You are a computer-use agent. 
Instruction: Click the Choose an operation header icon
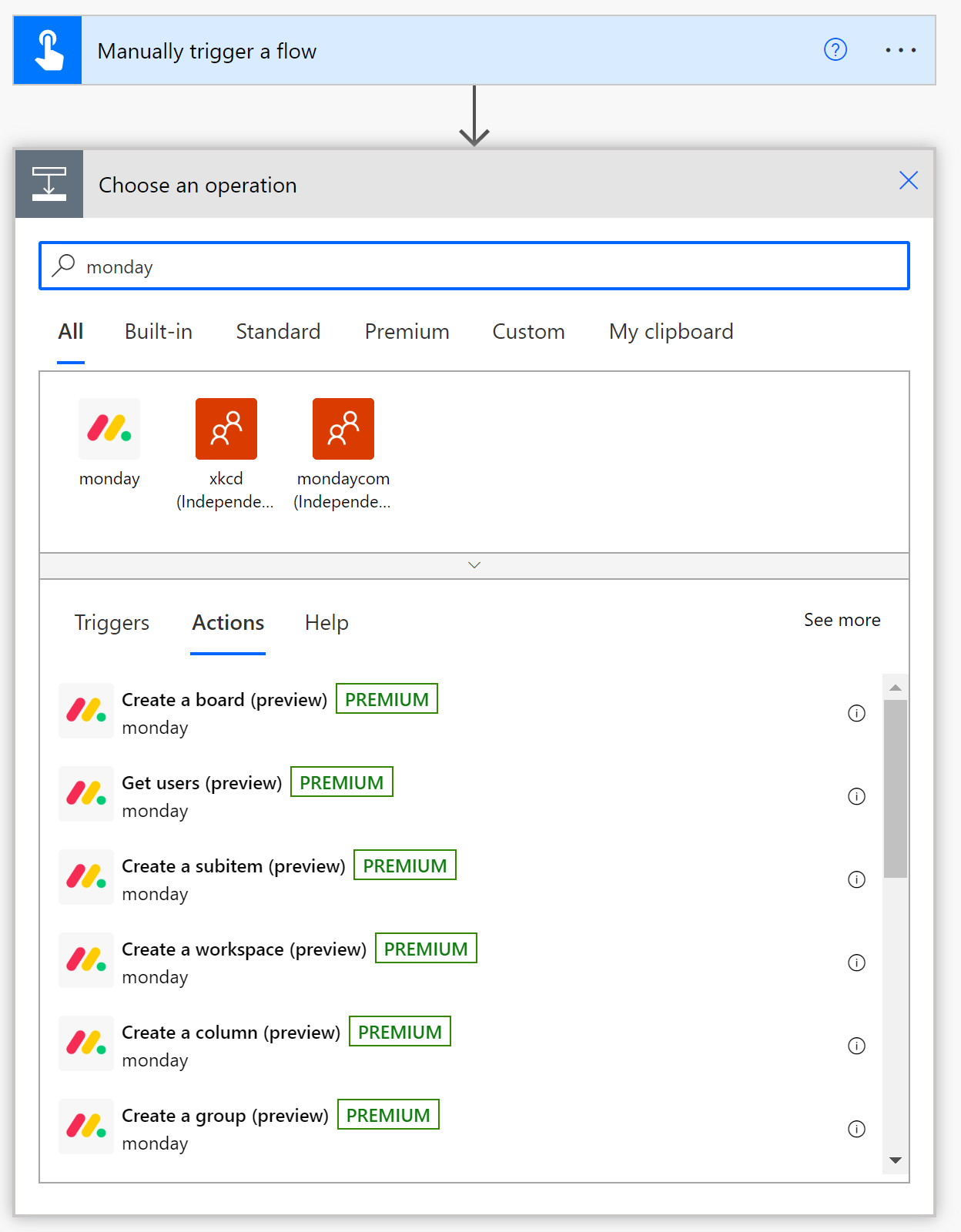49,184
